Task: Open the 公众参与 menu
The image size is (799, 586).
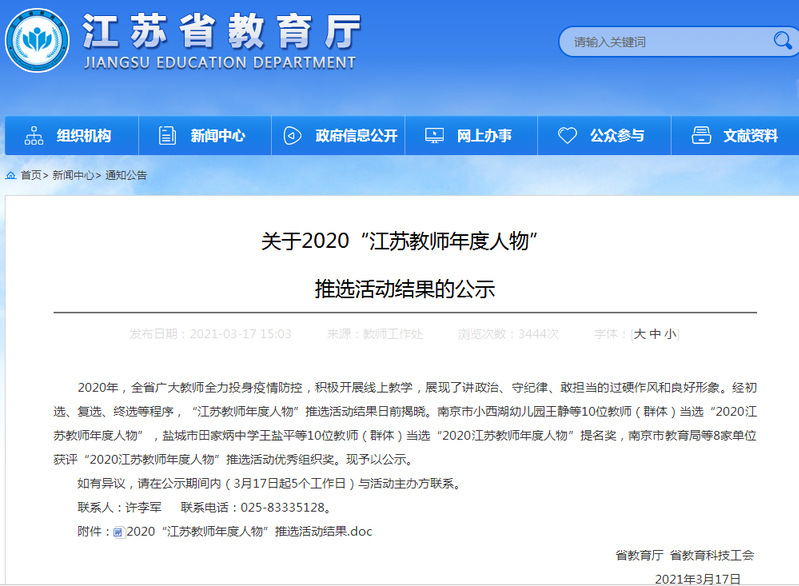Action: click(x=617, y=136)
